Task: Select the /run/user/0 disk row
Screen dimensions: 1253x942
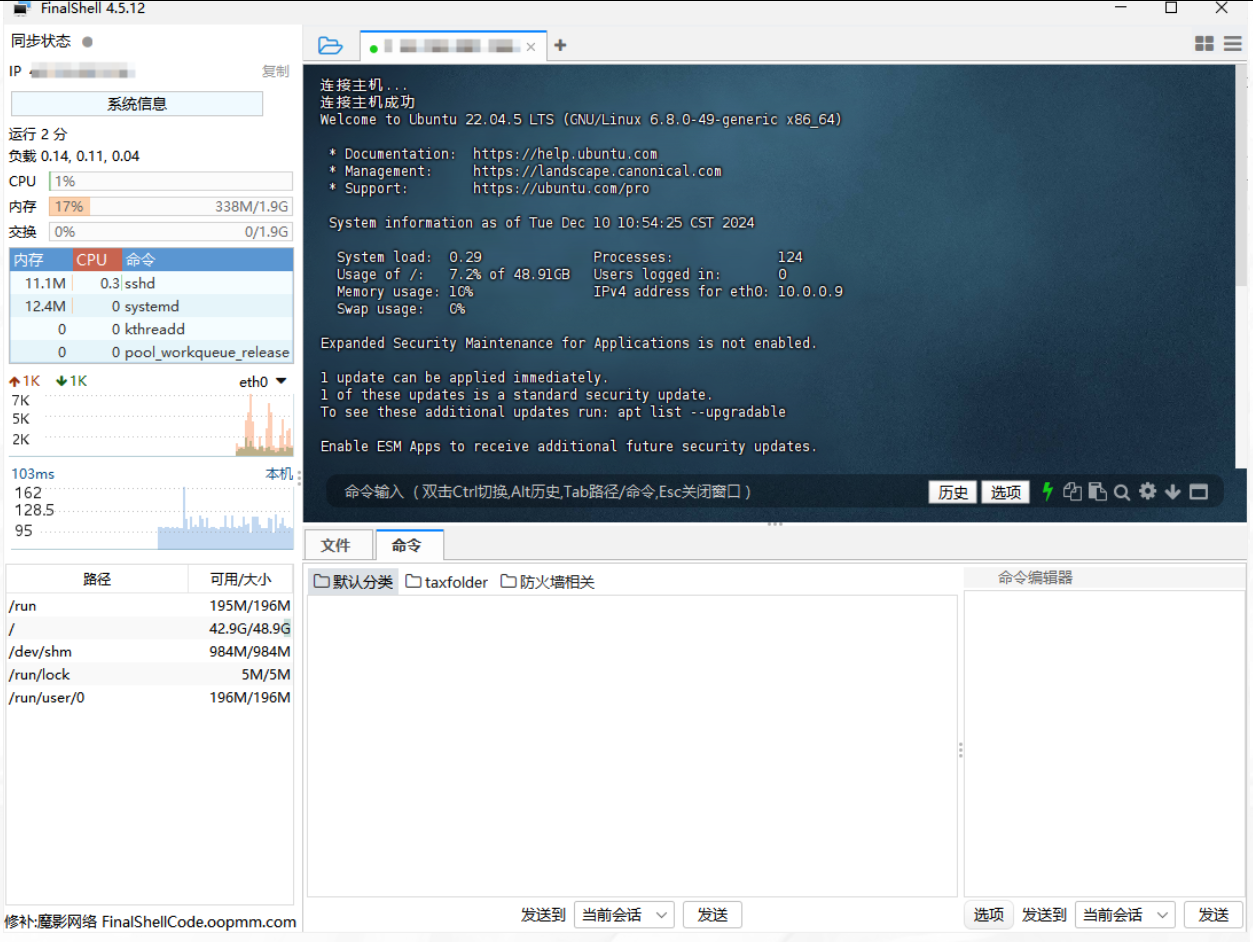Action: coord(149,698)
